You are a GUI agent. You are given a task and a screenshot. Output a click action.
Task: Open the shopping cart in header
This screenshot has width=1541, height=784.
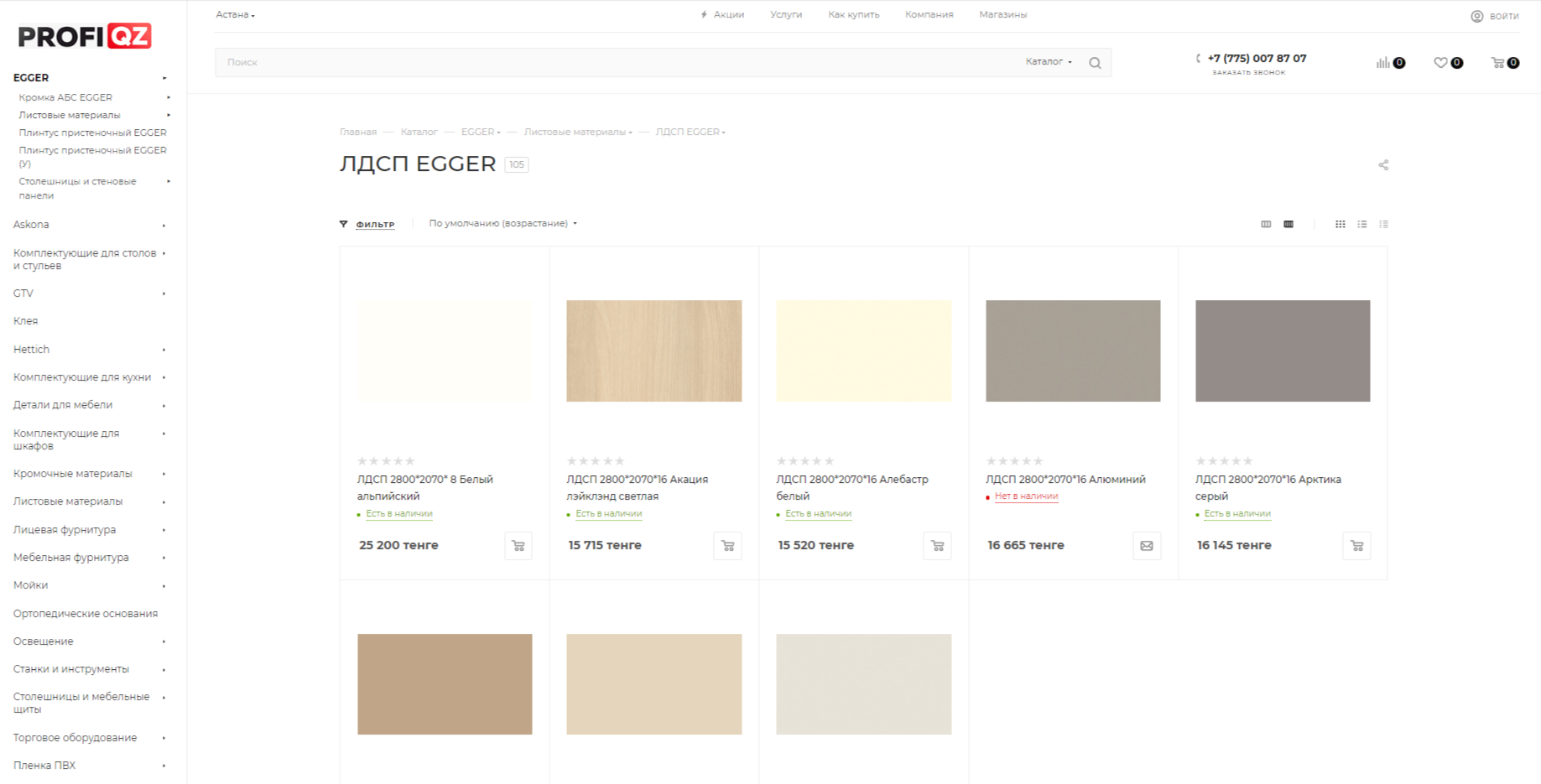point(1497,63)
